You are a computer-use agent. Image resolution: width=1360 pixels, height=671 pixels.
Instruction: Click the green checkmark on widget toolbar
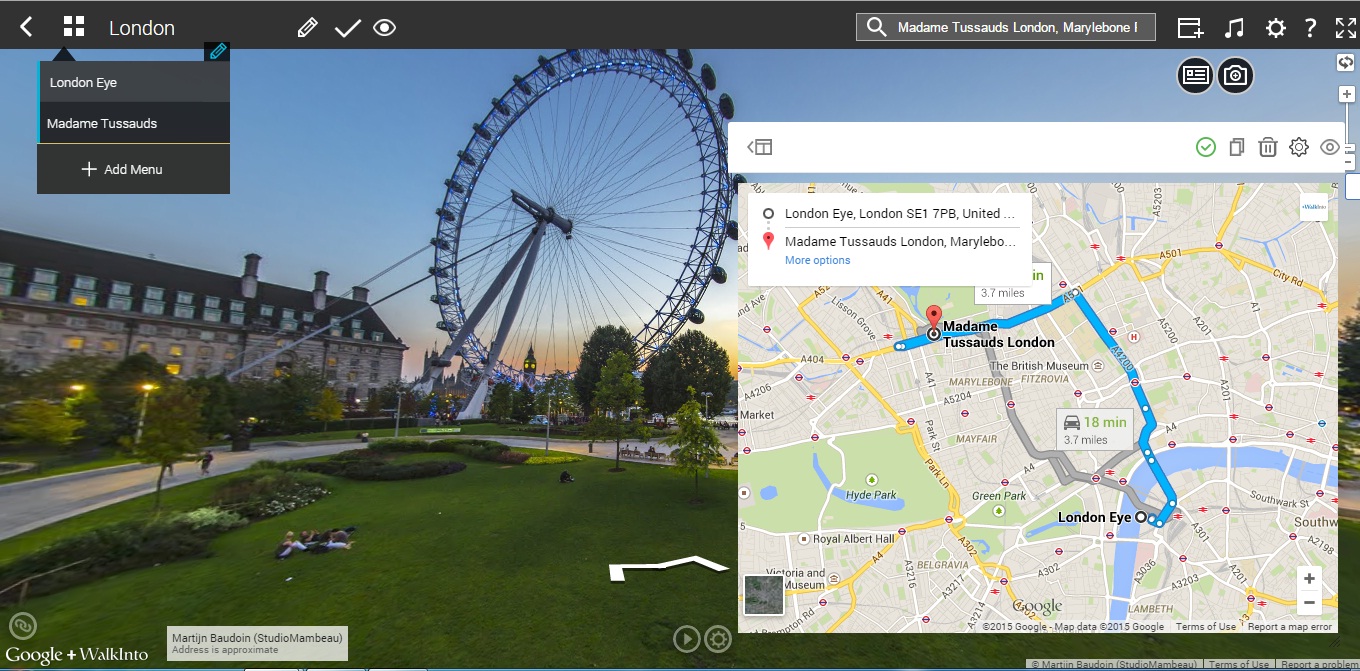click(1206, 147)
